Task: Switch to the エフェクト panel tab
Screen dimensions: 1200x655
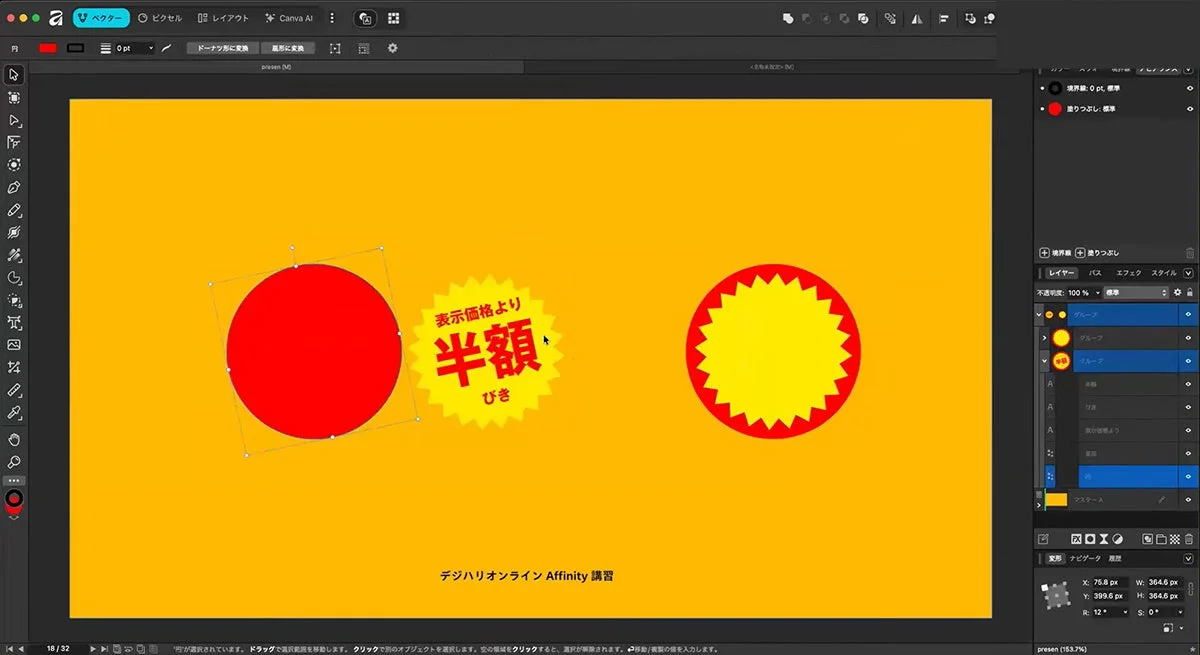Action: click(1127, 271)
